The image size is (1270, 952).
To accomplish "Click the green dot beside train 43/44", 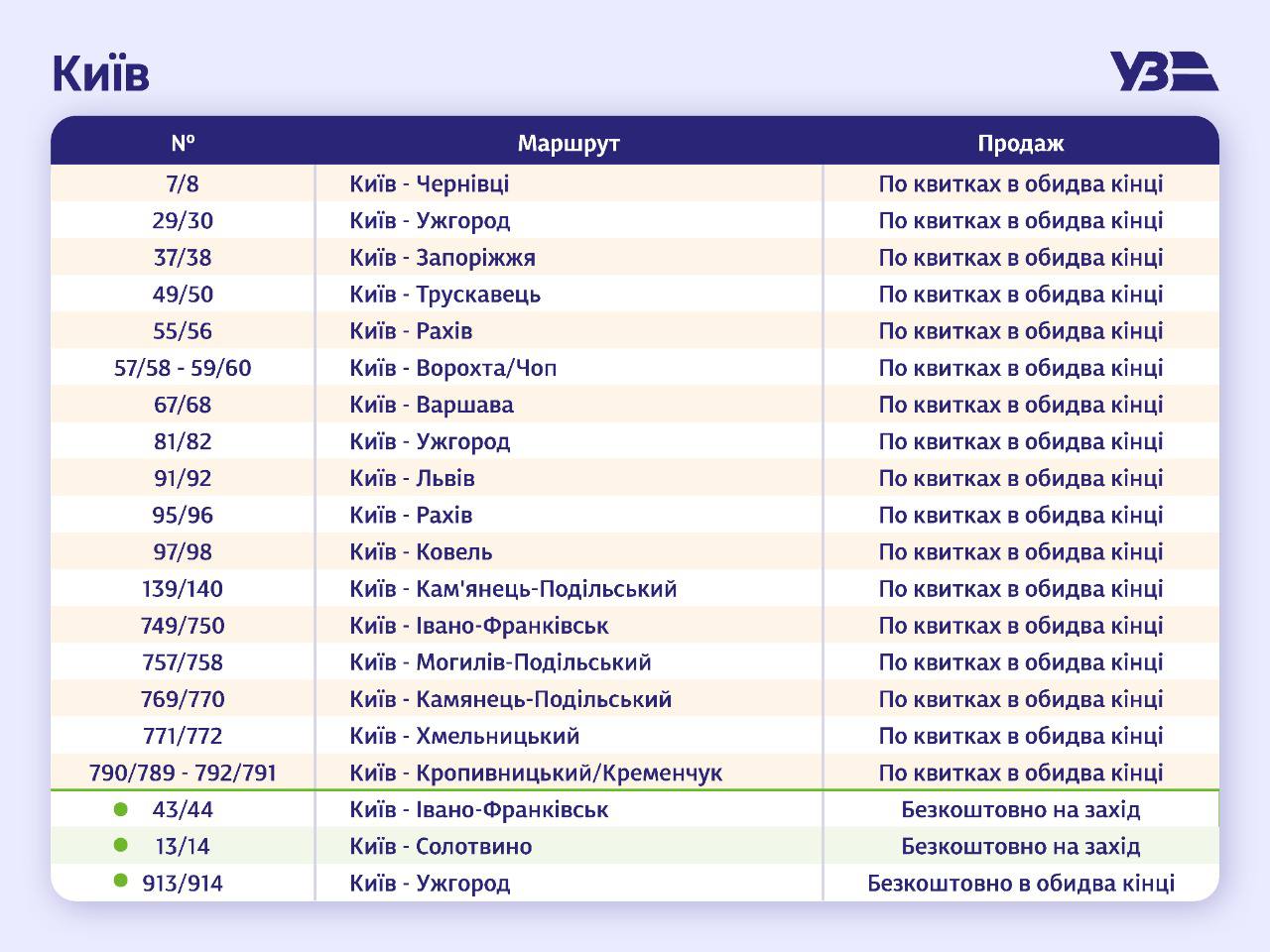I will [x=121, y=809].
